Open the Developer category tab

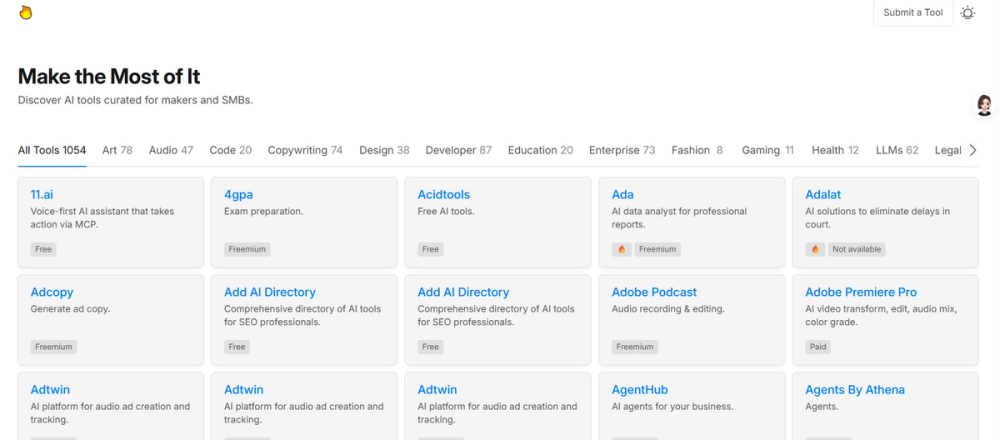(x=459, y=150)
